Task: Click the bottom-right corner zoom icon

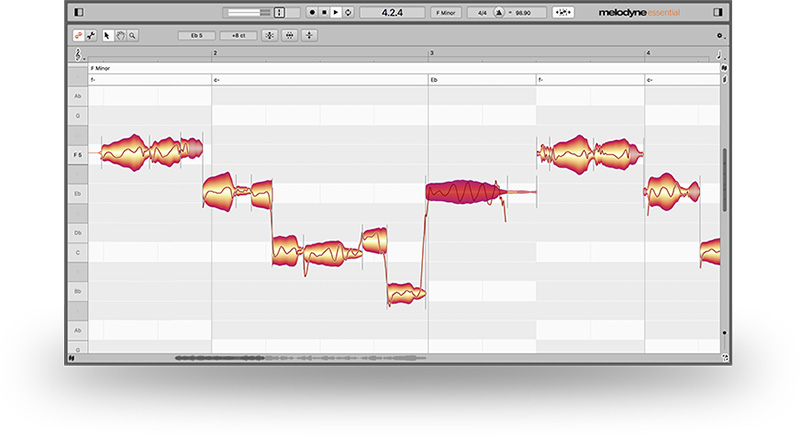Action: (725, 358)
